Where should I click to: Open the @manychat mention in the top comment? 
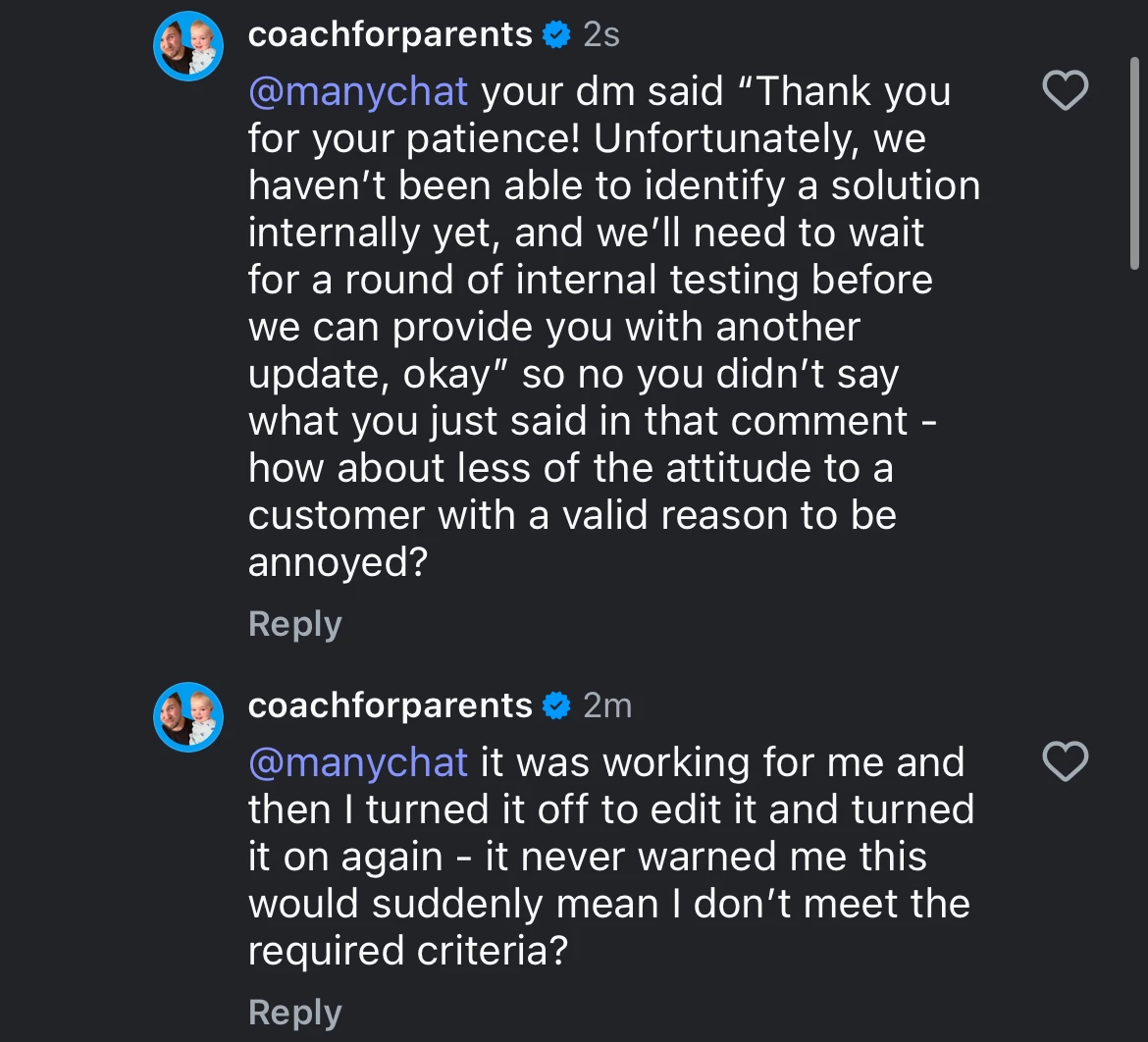tap(358, 91)
